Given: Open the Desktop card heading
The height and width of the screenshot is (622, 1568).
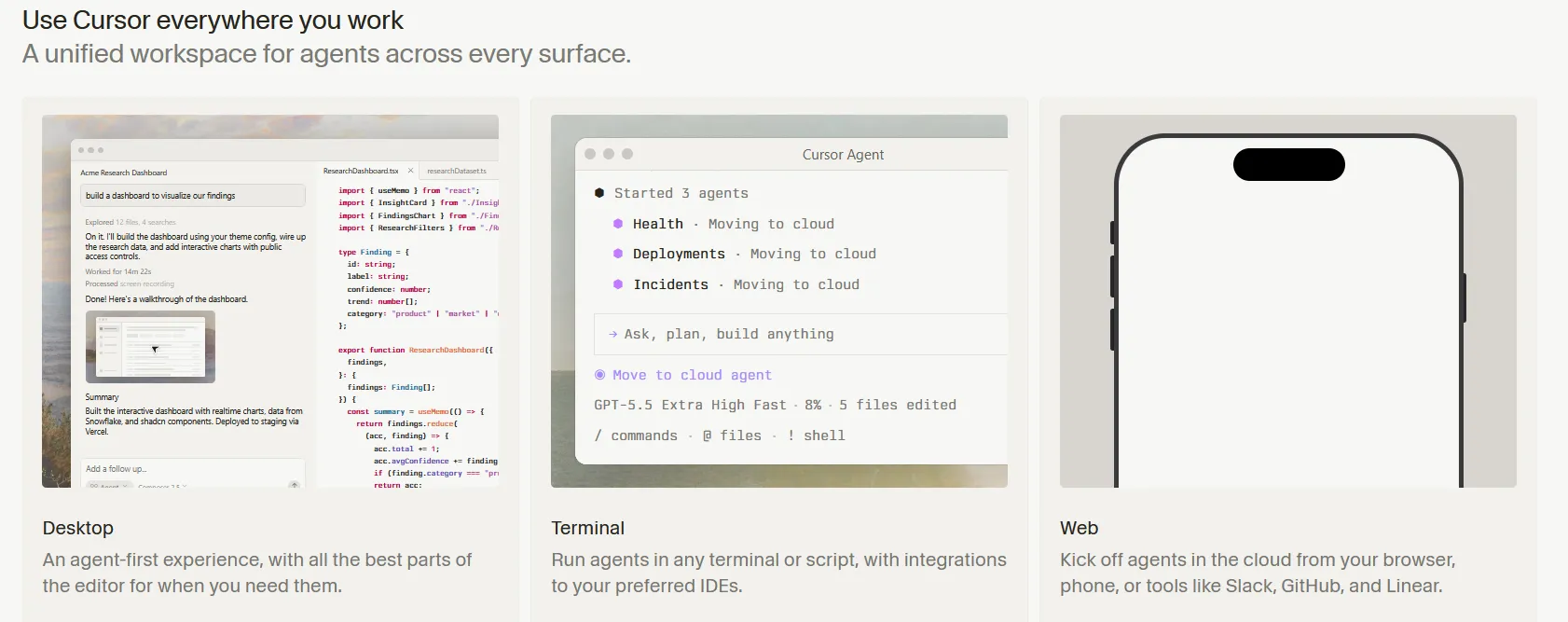Looking at the screenshot, I should click(x=78, y=528).
